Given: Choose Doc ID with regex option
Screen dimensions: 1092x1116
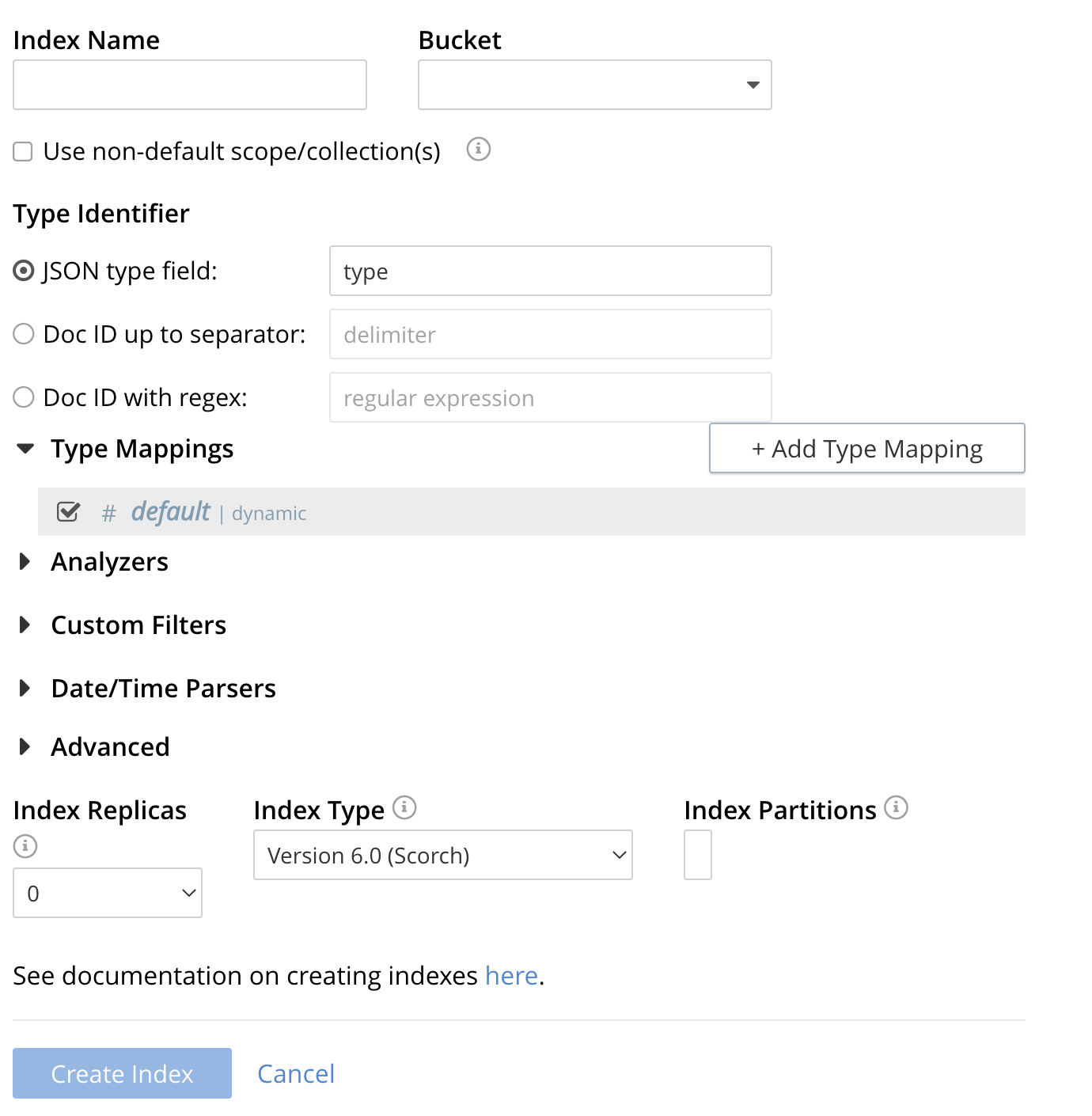Looking at the screenshot, I should click(24, 397).
